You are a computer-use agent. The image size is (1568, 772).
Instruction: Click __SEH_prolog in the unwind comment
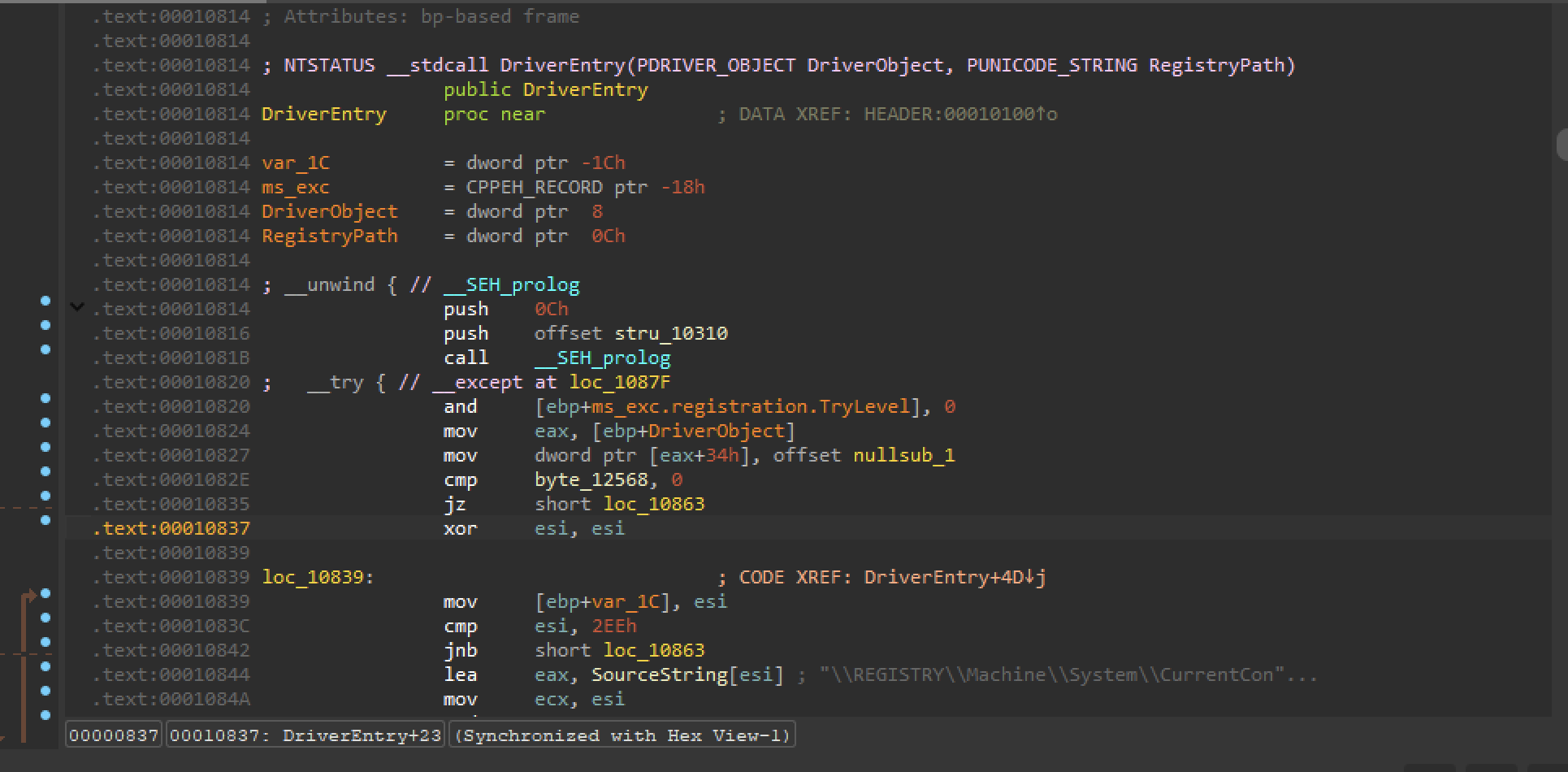pyautogui.click(x=512, y=284)
